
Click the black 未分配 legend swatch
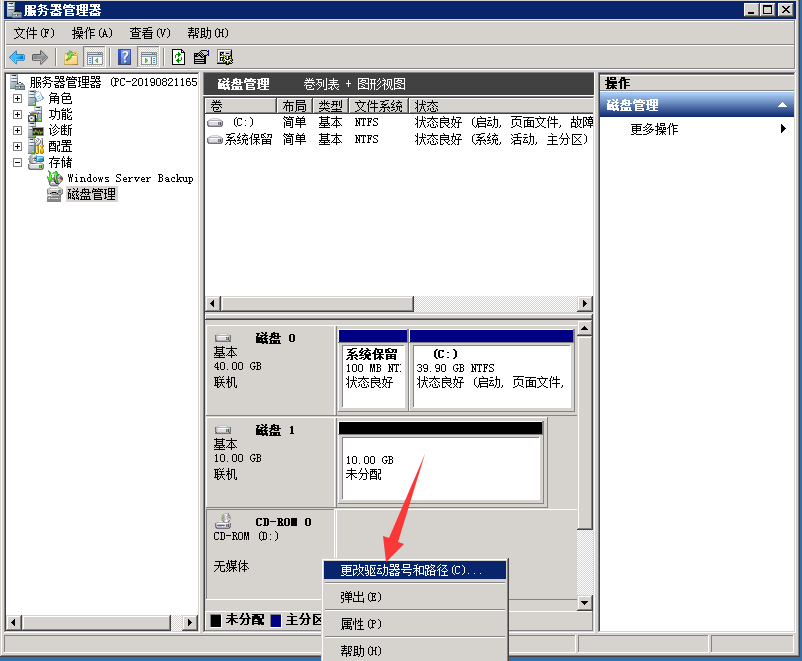coord(215,620)
